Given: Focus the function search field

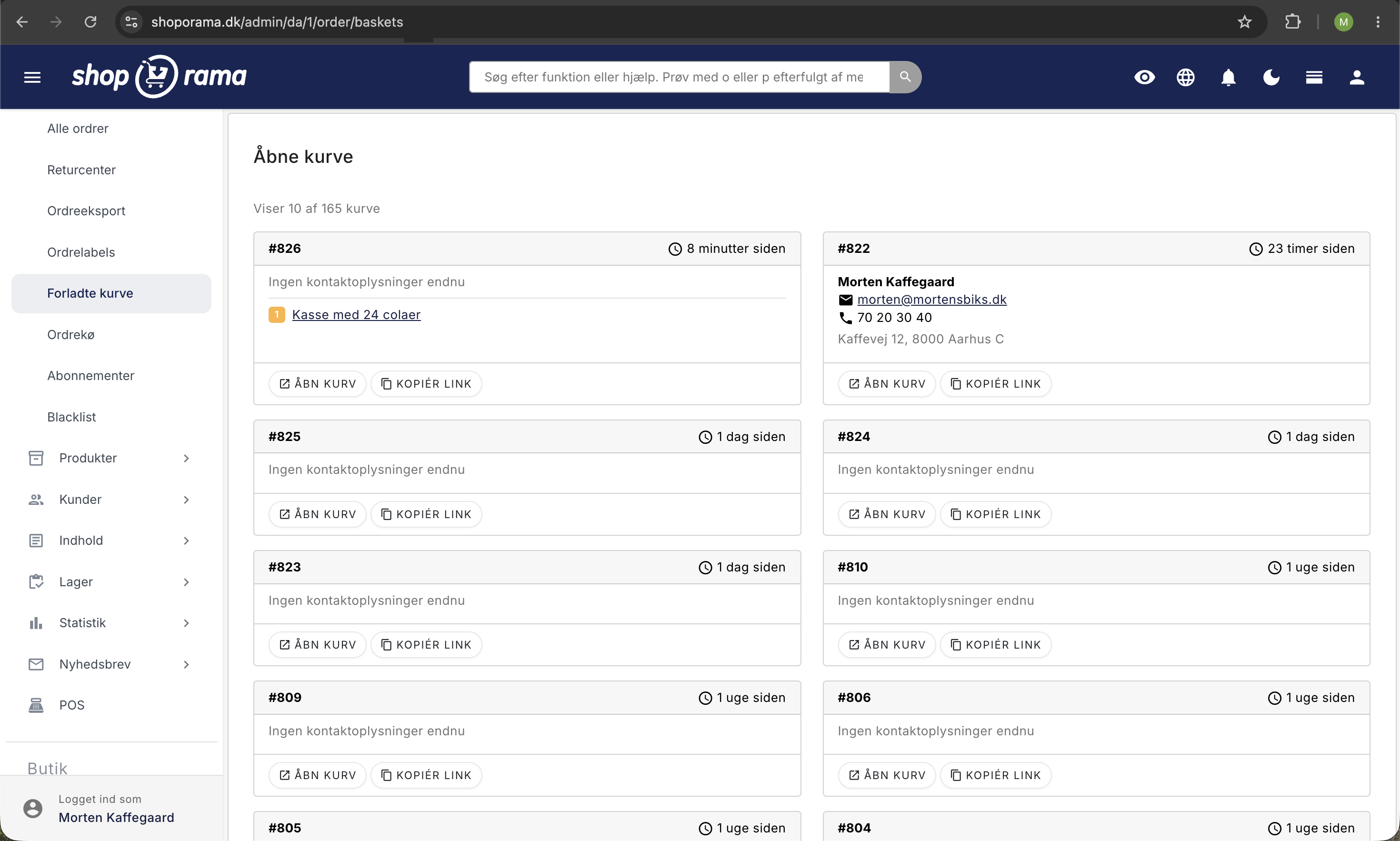Looking at the screenshot, I should [679, 77].
